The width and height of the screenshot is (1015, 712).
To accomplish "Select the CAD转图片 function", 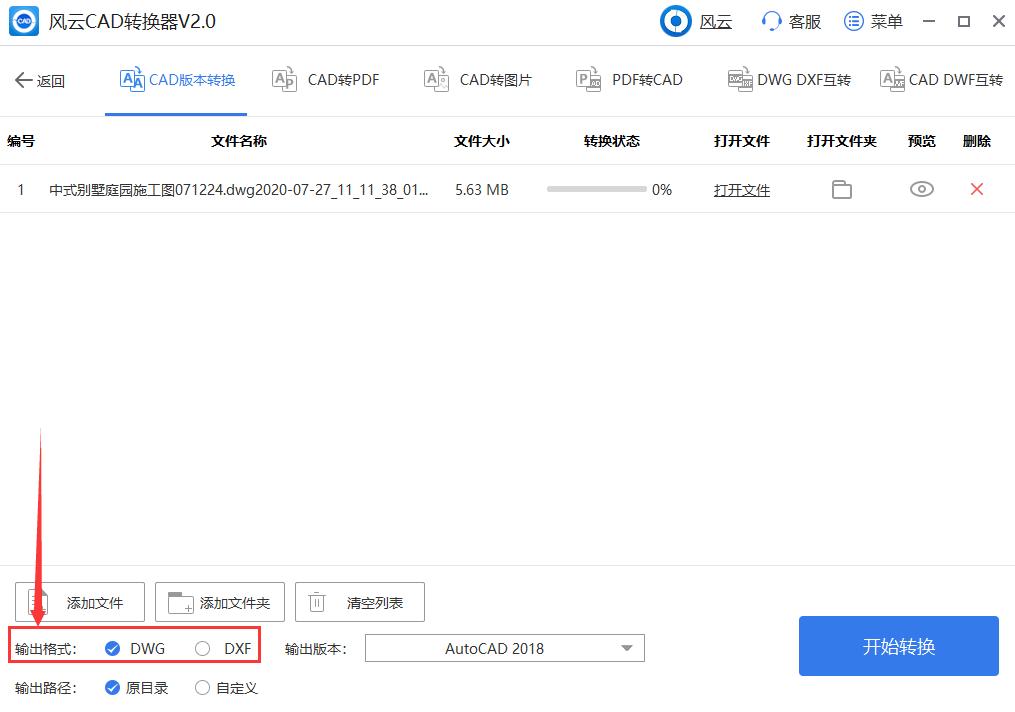I will click(477, 80).
